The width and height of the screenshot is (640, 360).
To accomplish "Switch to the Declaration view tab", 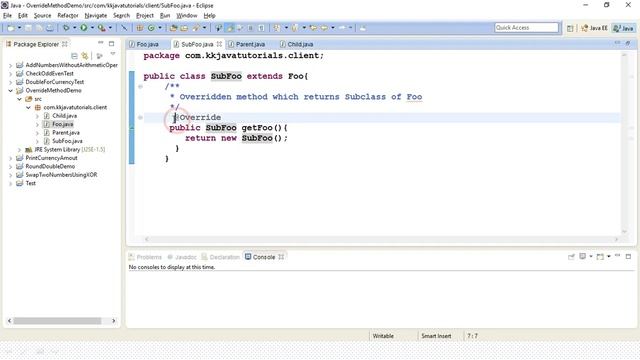I will 220,257.
